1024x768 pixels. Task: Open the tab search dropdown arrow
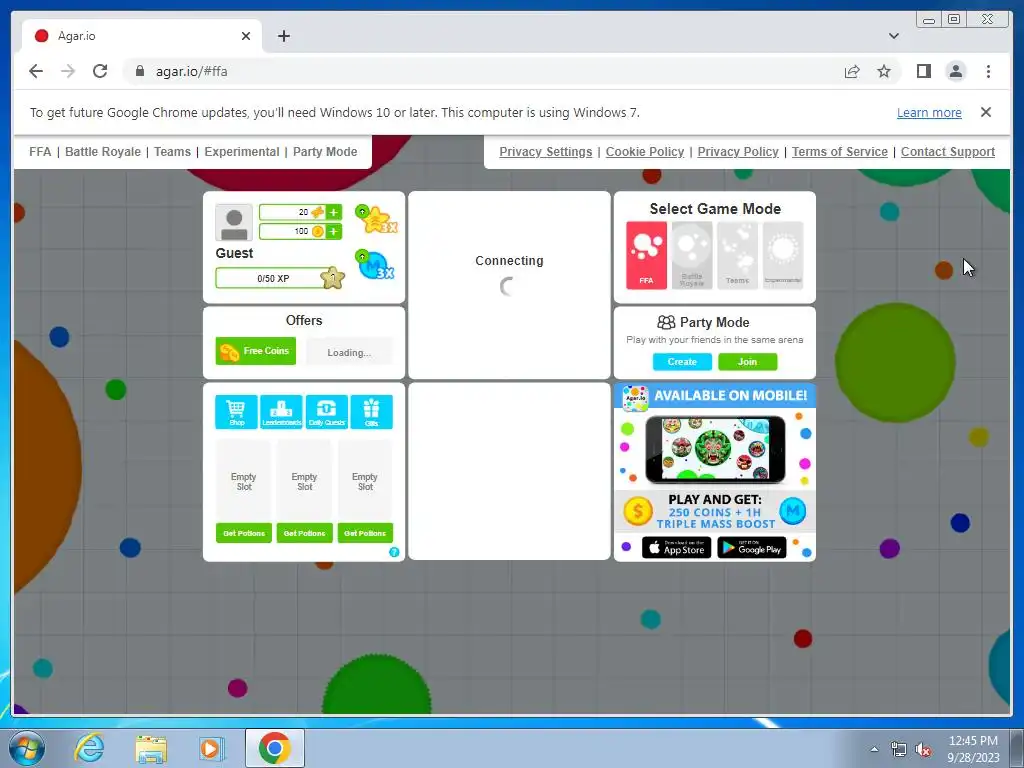click(x=894, y=36)
